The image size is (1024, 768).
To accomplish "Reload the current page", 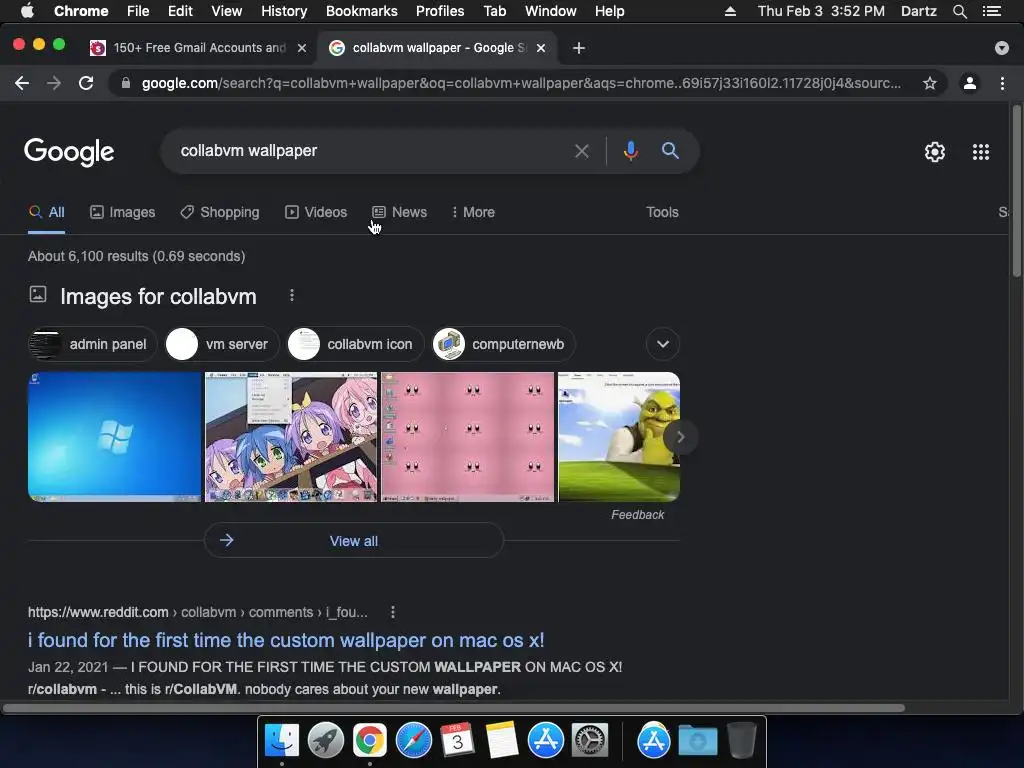I will point(86,83).
